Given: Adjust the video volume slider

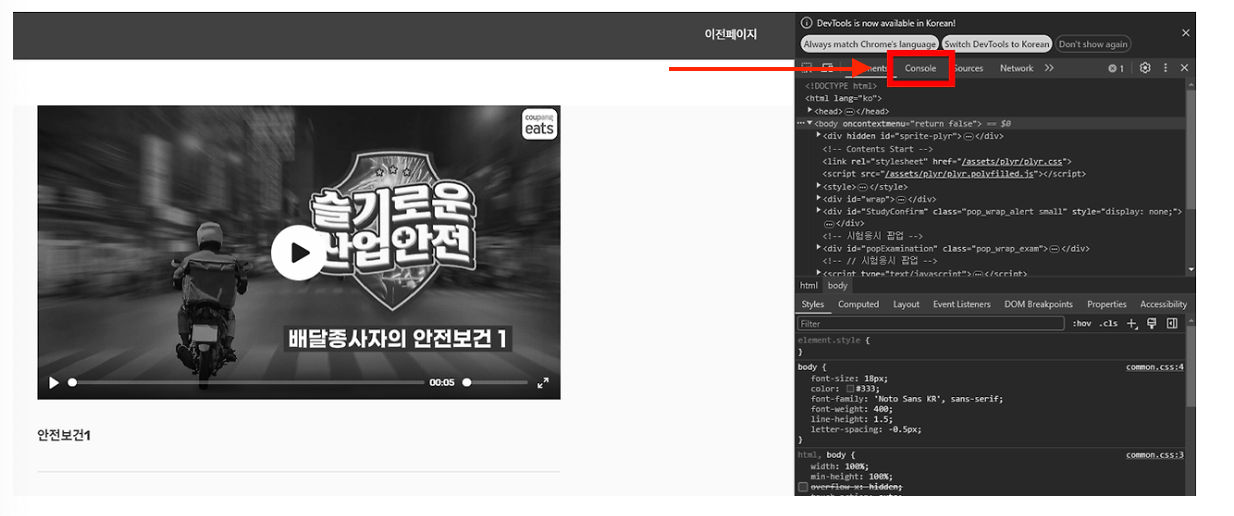Looking at the screenshot, I should click(496, 382).
